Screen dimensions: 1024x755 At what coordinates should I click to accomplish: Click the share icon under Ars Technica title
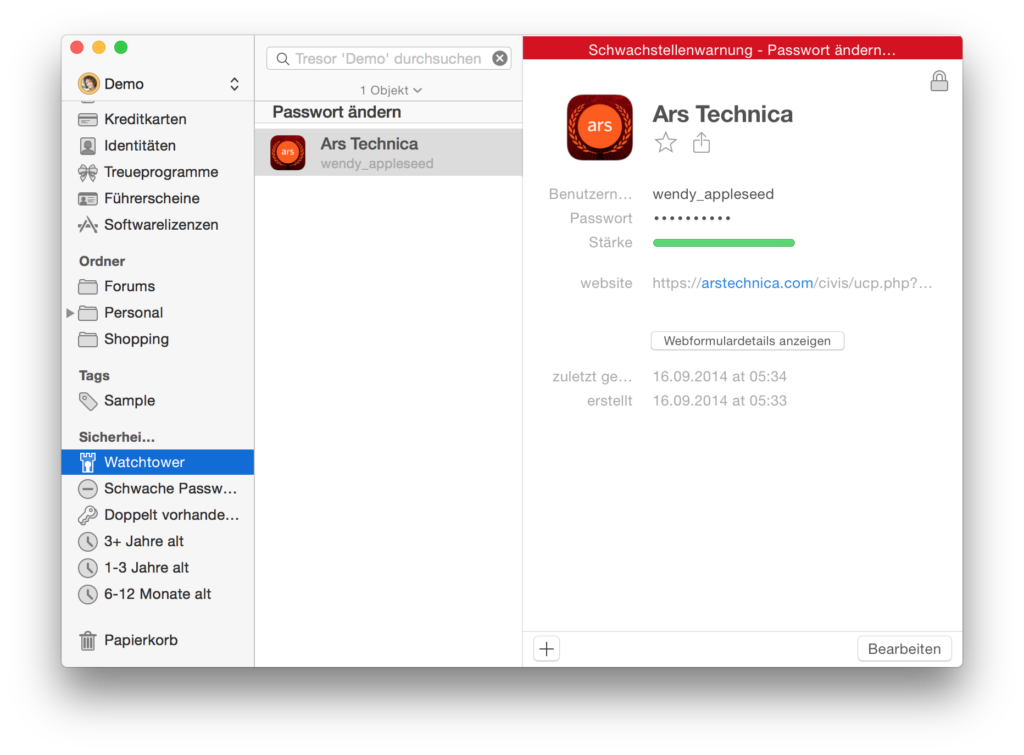click(x=701, y=142)
